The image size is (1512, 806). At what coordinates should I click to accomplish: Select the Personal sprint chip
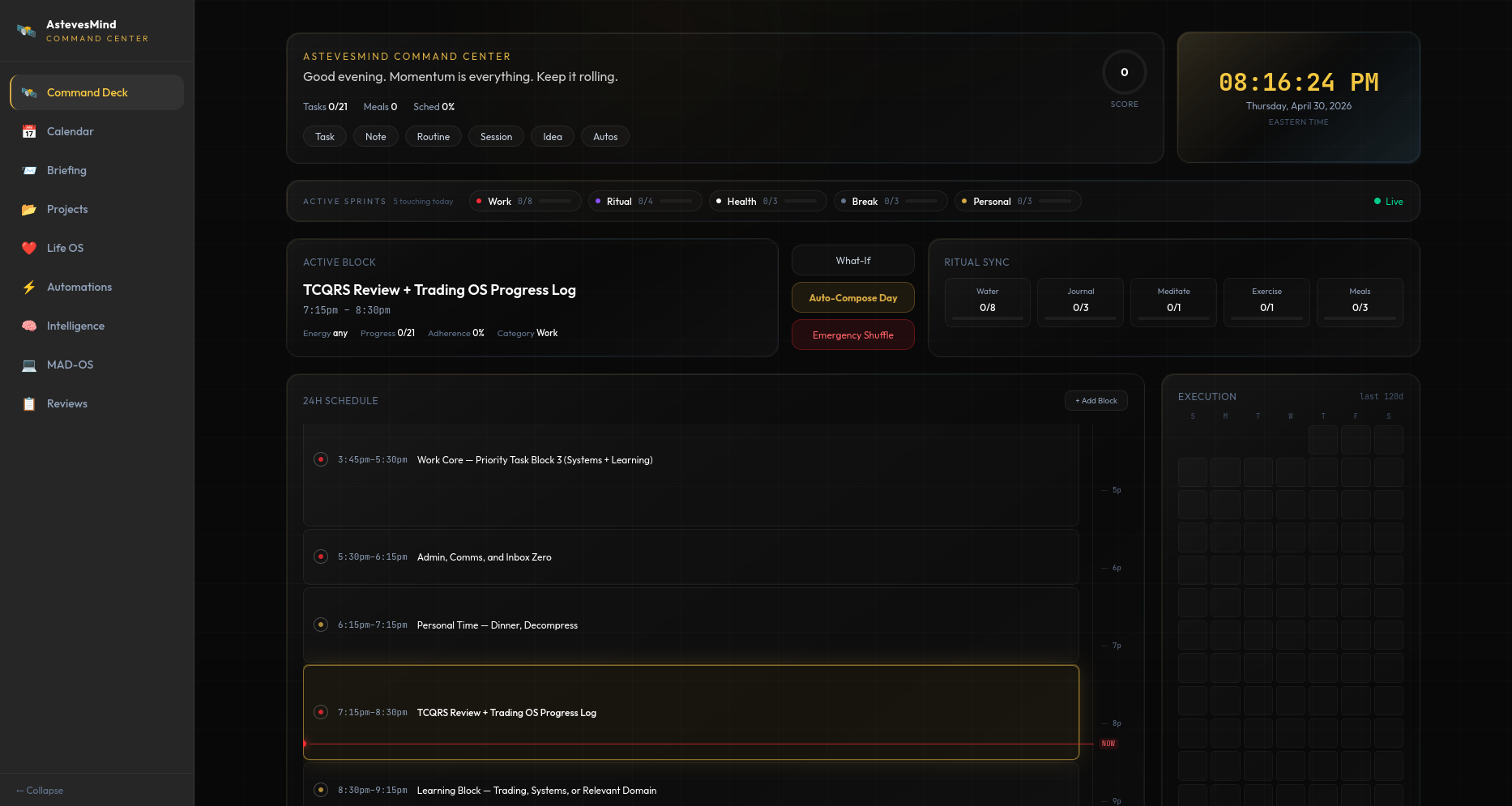coord(1018,202)
